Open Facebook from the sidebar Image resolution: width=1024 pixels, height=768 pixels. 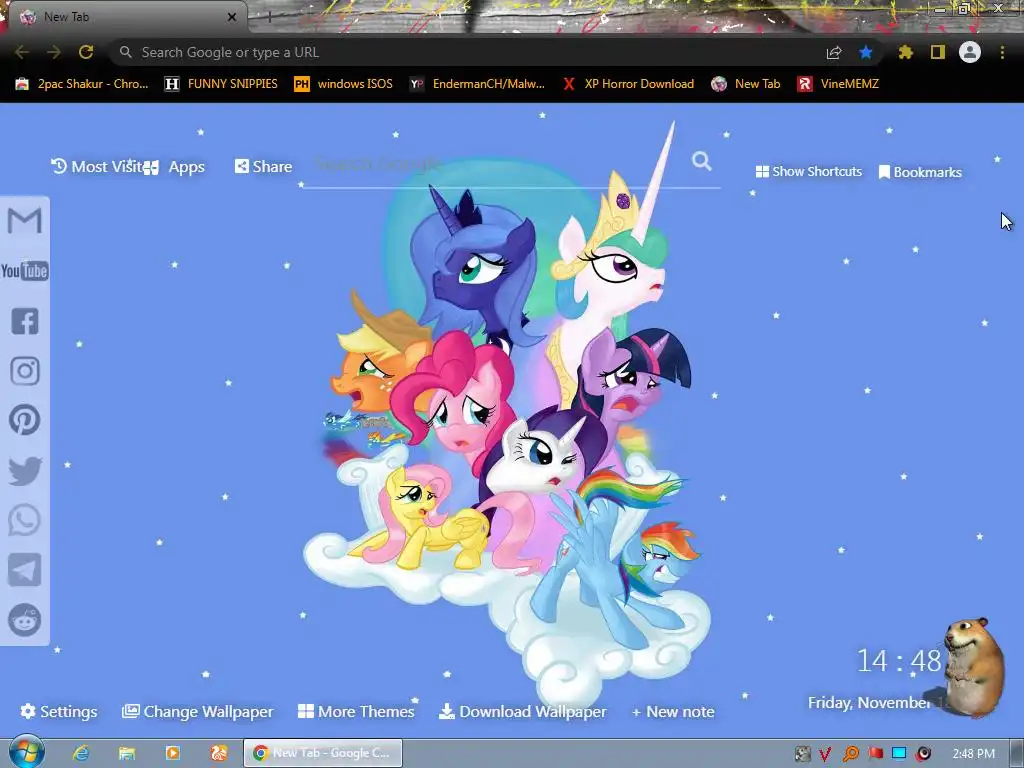tap(25, 321)
